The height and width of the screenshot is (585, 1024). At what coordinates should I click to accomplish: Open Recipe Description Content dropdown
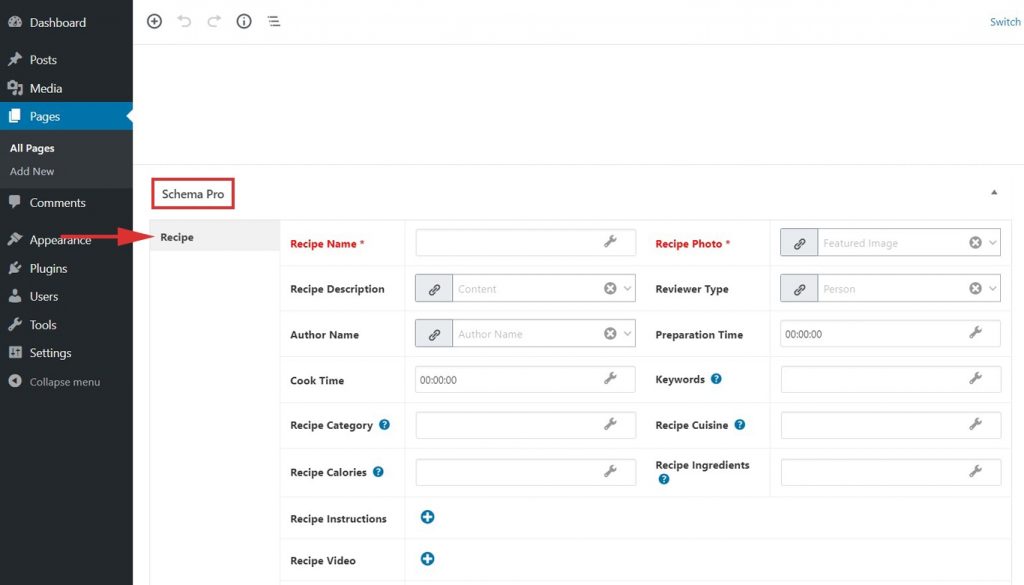point(627,289)
